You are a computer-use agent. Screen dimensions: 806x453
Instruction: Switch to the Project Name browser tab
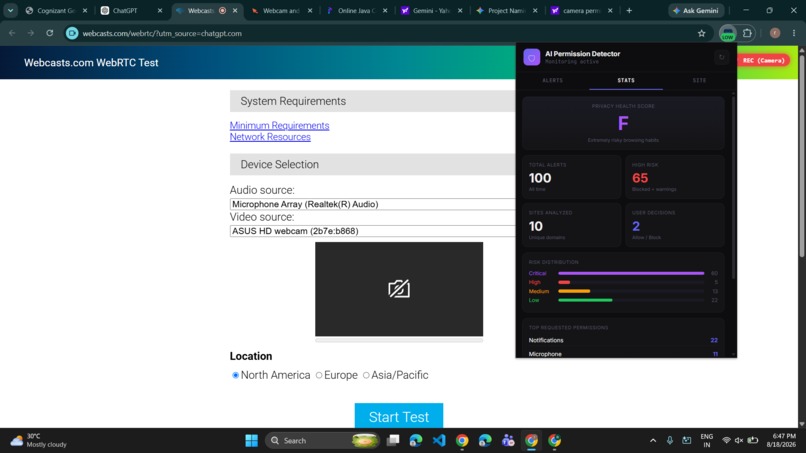coord(506,10)
